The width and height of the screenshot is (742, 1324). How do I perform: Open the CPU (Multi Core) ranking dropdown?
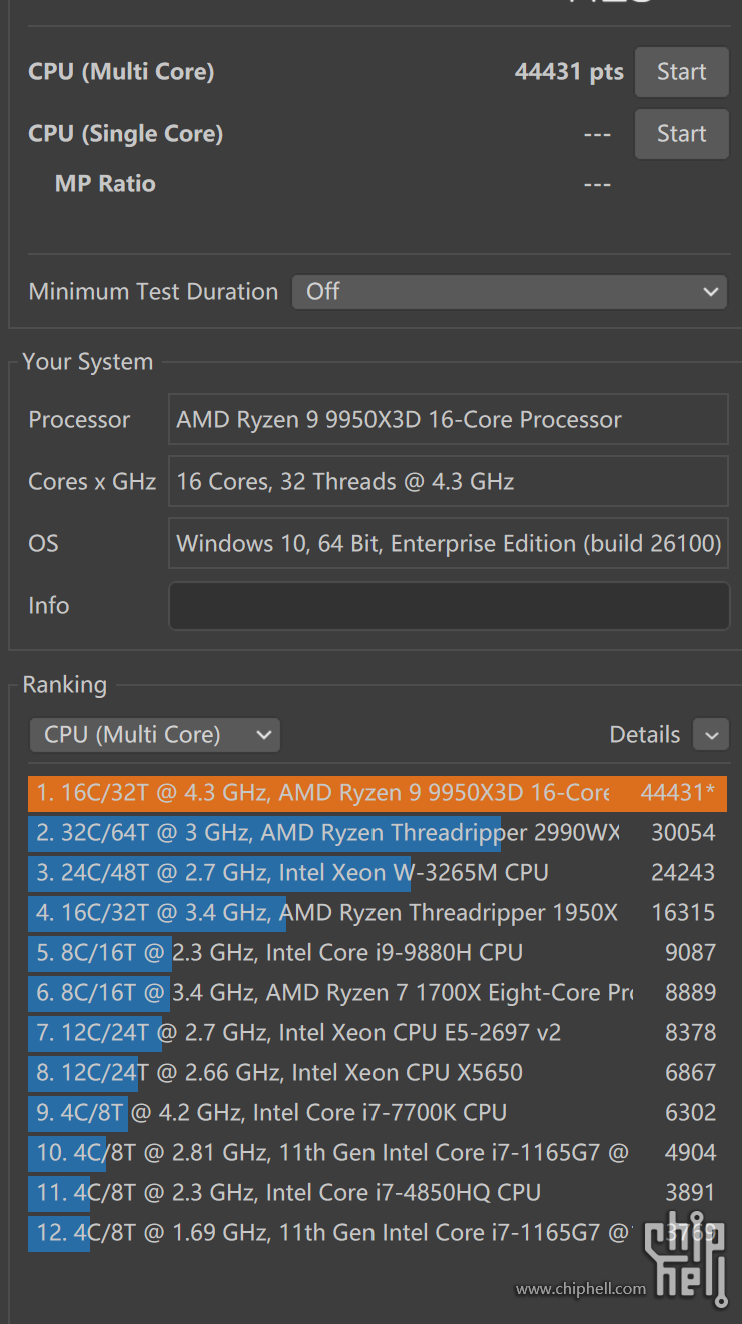(154, 735)
